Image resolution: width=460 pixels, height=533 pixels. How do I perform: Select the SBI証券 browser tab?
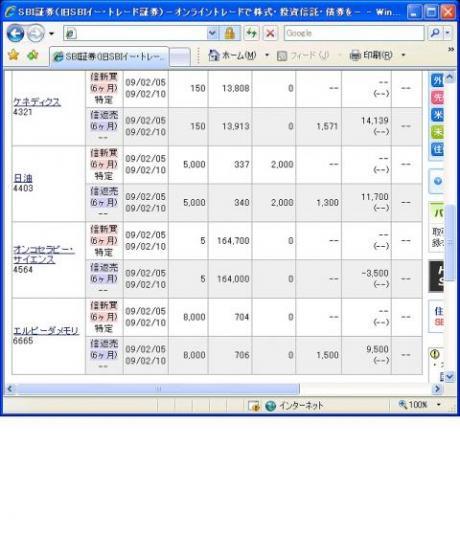[x=109, y=56]
